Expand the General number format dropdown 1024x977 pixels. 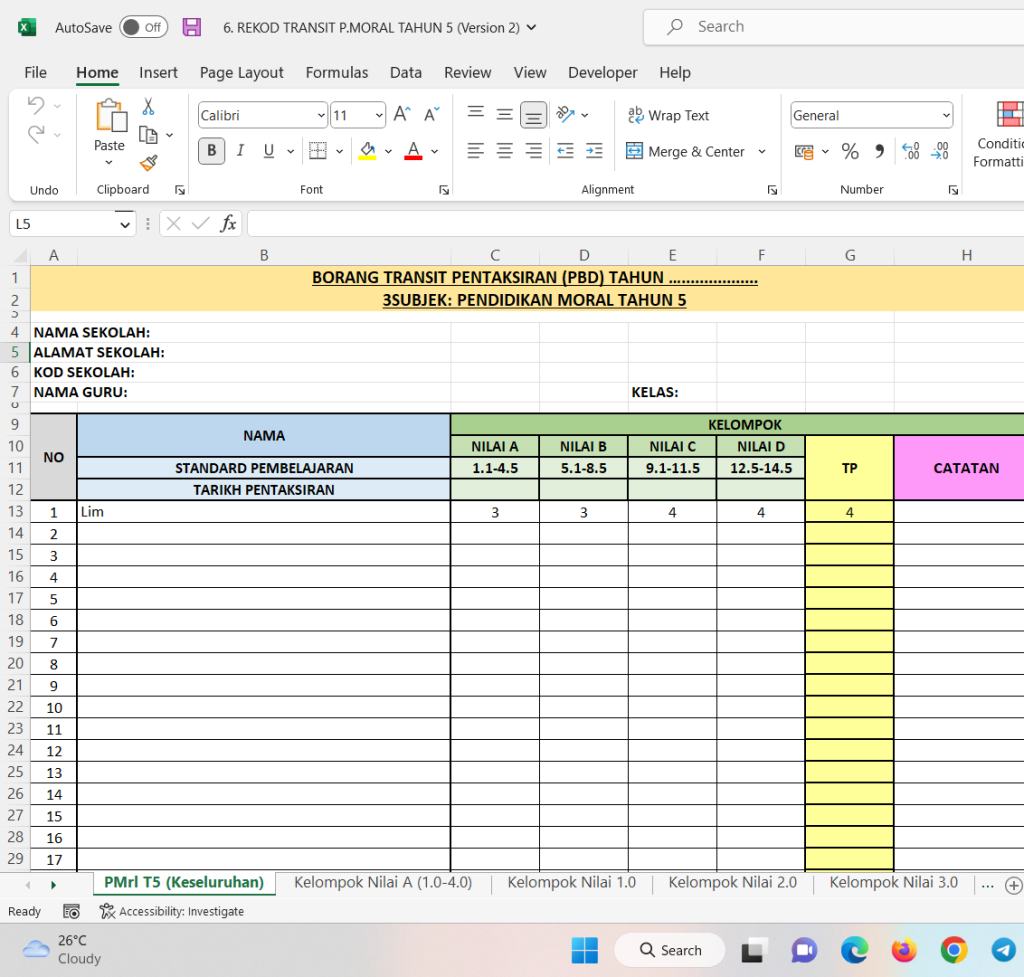[x=945, y=116]
